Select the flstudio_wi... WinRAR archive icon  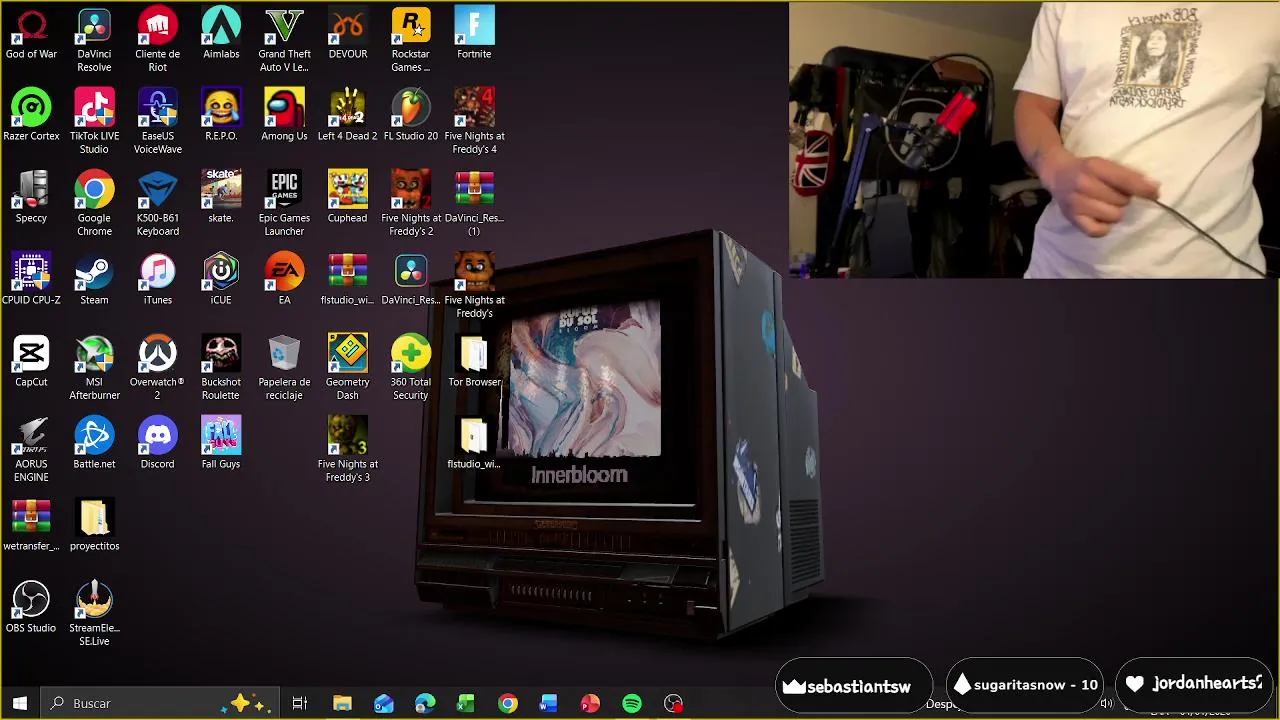pos(347,280)
